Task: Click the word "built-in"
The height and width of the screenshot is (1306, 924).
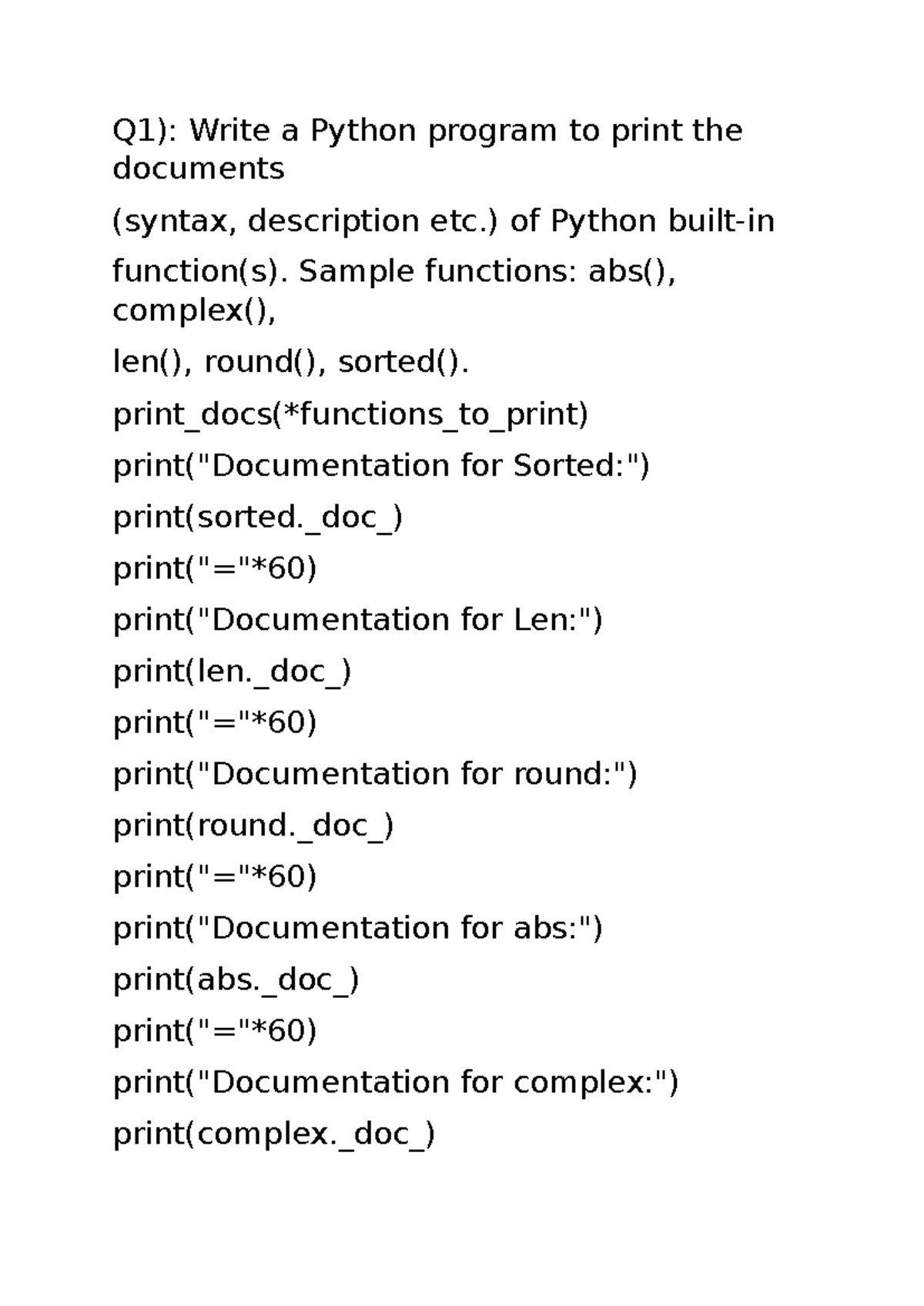Action: [x=721, y=221]
